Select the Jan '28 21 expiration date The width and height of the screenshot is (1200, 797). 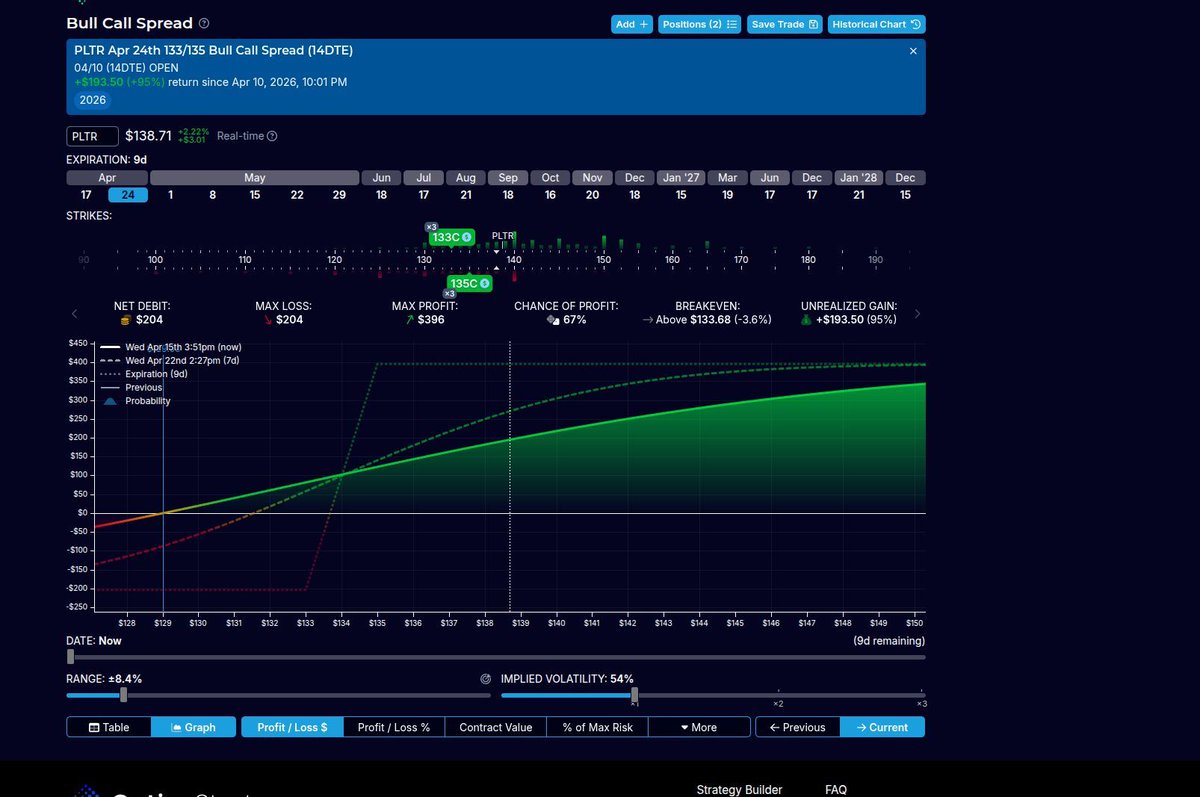[858, 195]
